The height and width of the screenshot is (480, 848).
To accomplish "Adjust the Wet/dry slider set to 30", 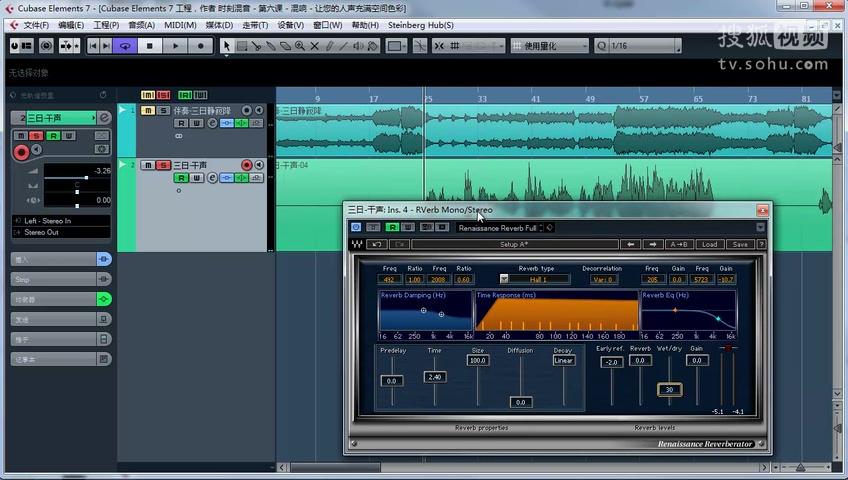I will (670, 389).
